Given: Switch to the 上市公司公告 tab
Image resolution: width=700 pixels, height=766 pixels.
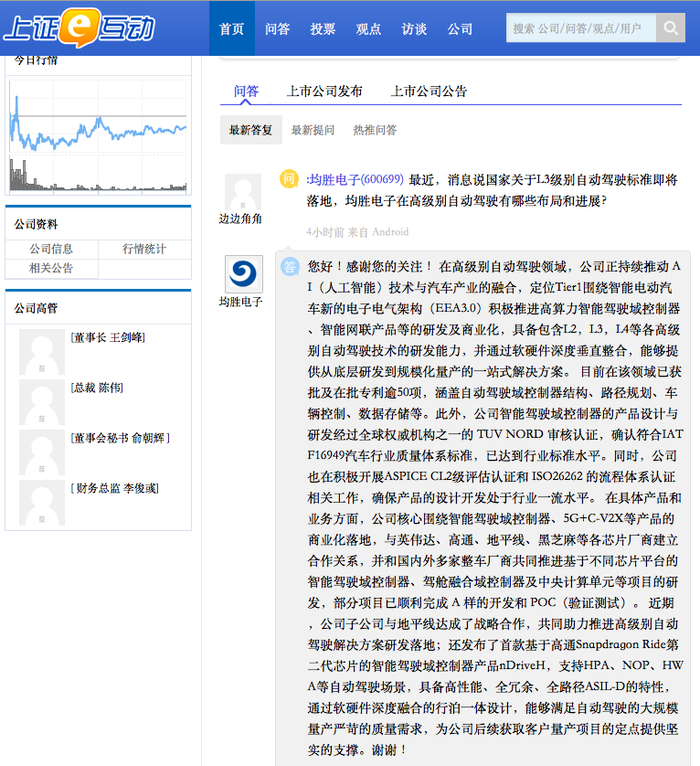Looking at the screenshot, I should tap(429, 91).
